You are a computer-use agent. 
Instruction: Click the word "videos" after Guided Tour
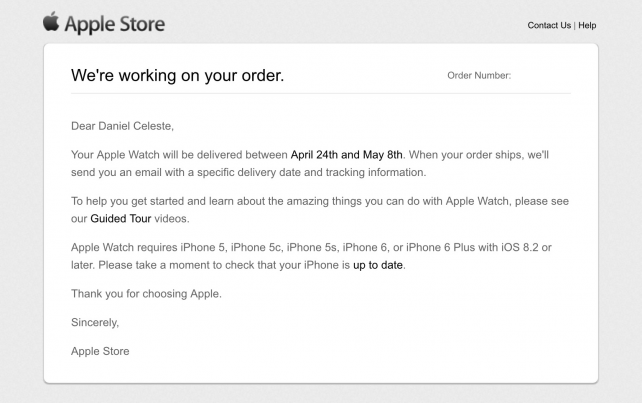pos(172,219)
